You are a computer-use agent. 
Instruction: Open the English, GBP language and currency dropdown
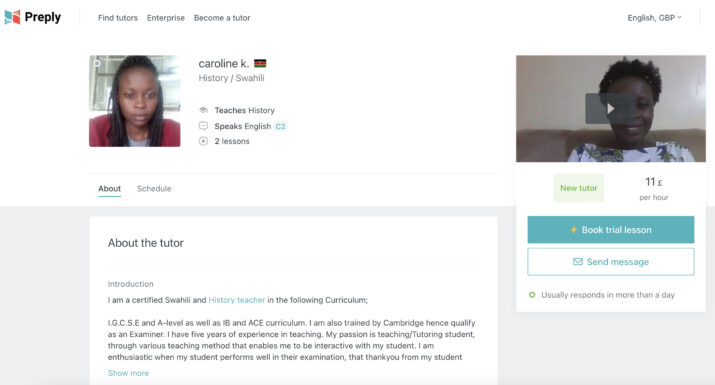coord(654,18)
